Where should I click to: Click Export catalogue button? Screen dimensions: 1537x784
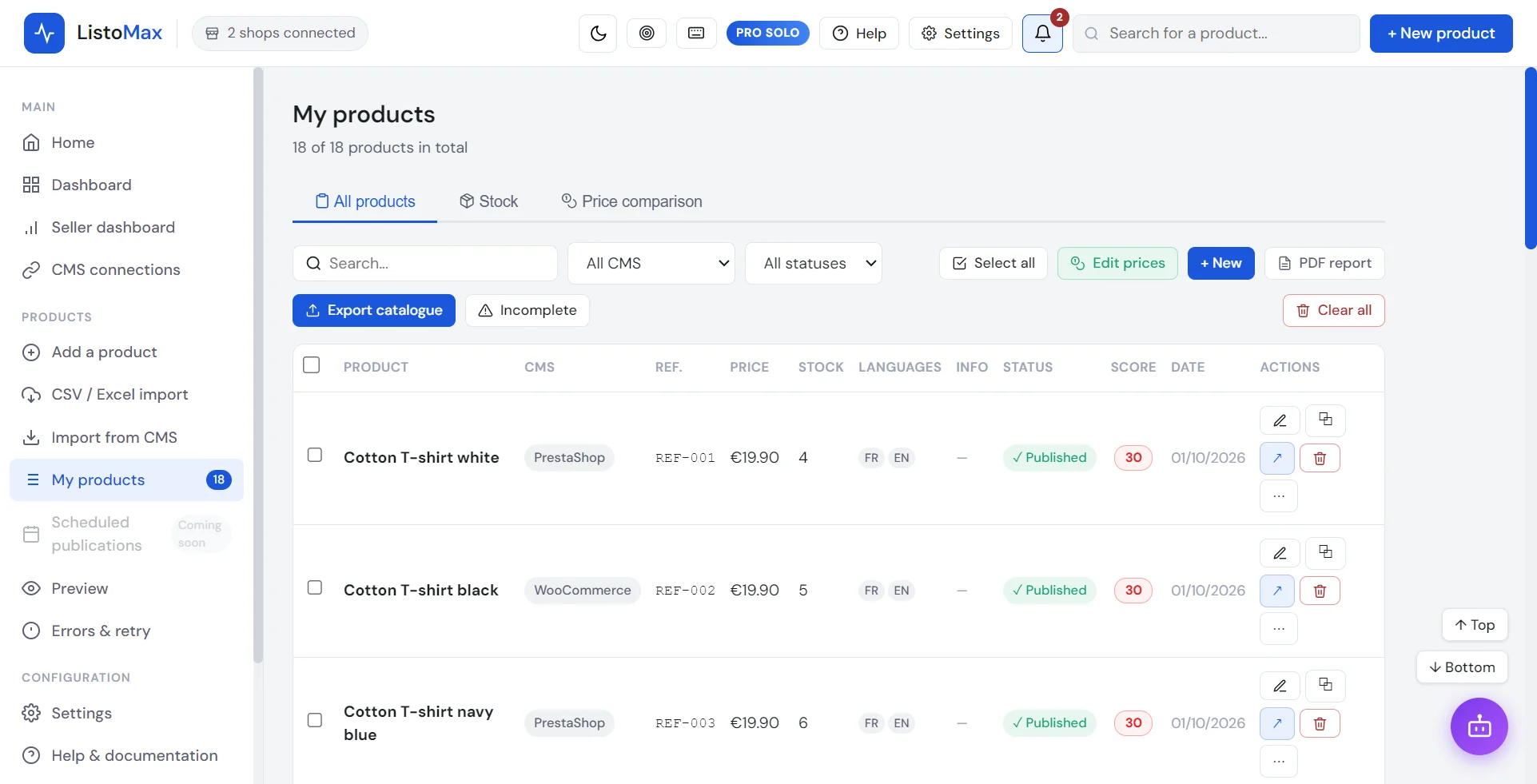point(373,310)
